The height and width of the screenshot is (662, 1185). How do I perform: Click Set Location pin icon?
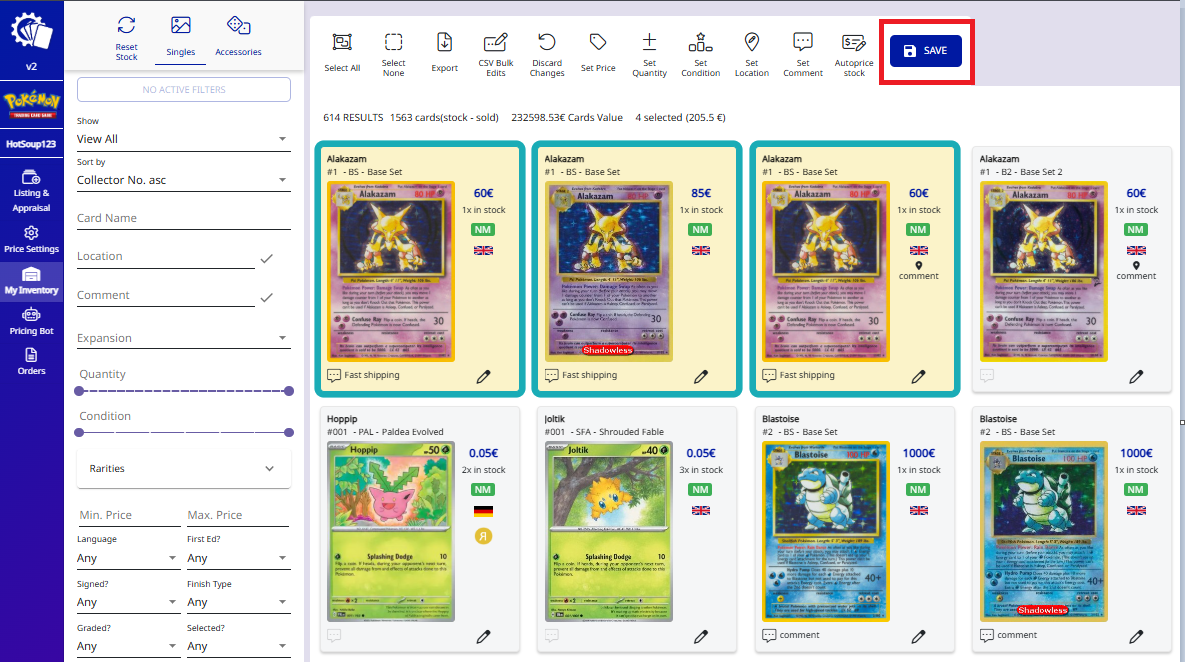pyautogui.click(x=751, y=42)
